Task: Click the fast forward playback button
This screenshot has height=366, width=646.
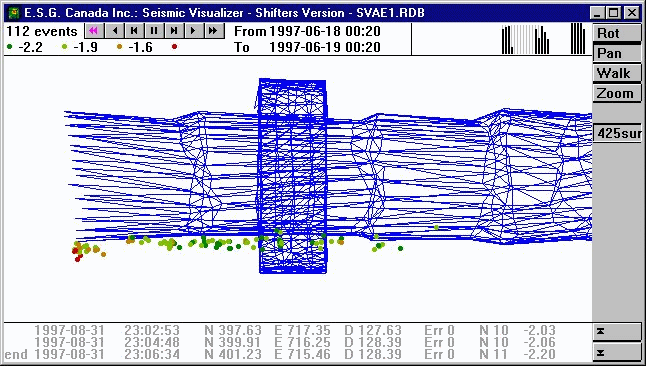Action: coord(214,30)
